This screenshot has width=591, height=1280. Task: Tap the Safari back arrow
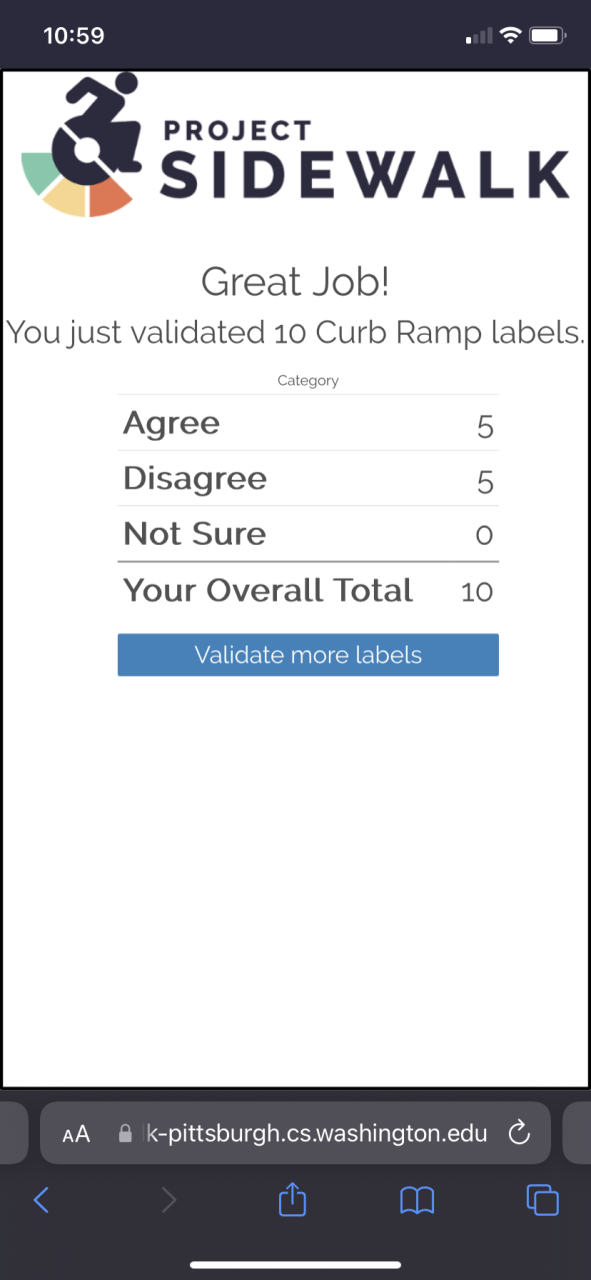[x=41, y=1200]
